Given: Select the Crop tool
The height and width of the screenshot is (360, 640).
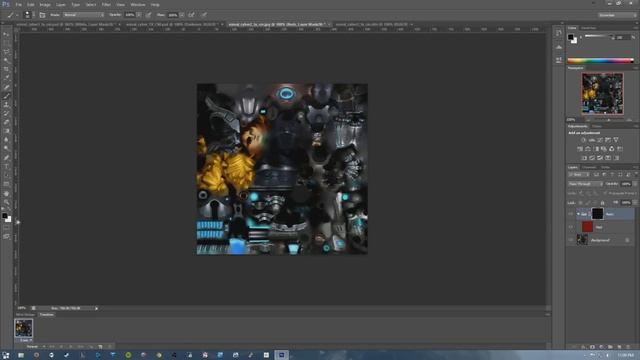Looking at the screenshot, I should coord(6,69).
